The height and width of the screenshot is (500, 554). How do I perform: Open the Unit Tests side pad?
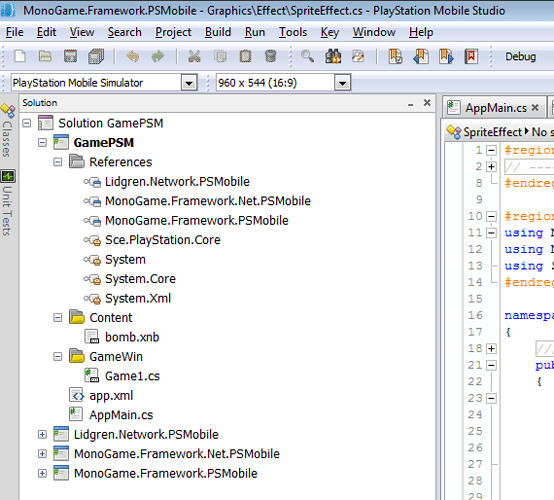pos(7,203)
